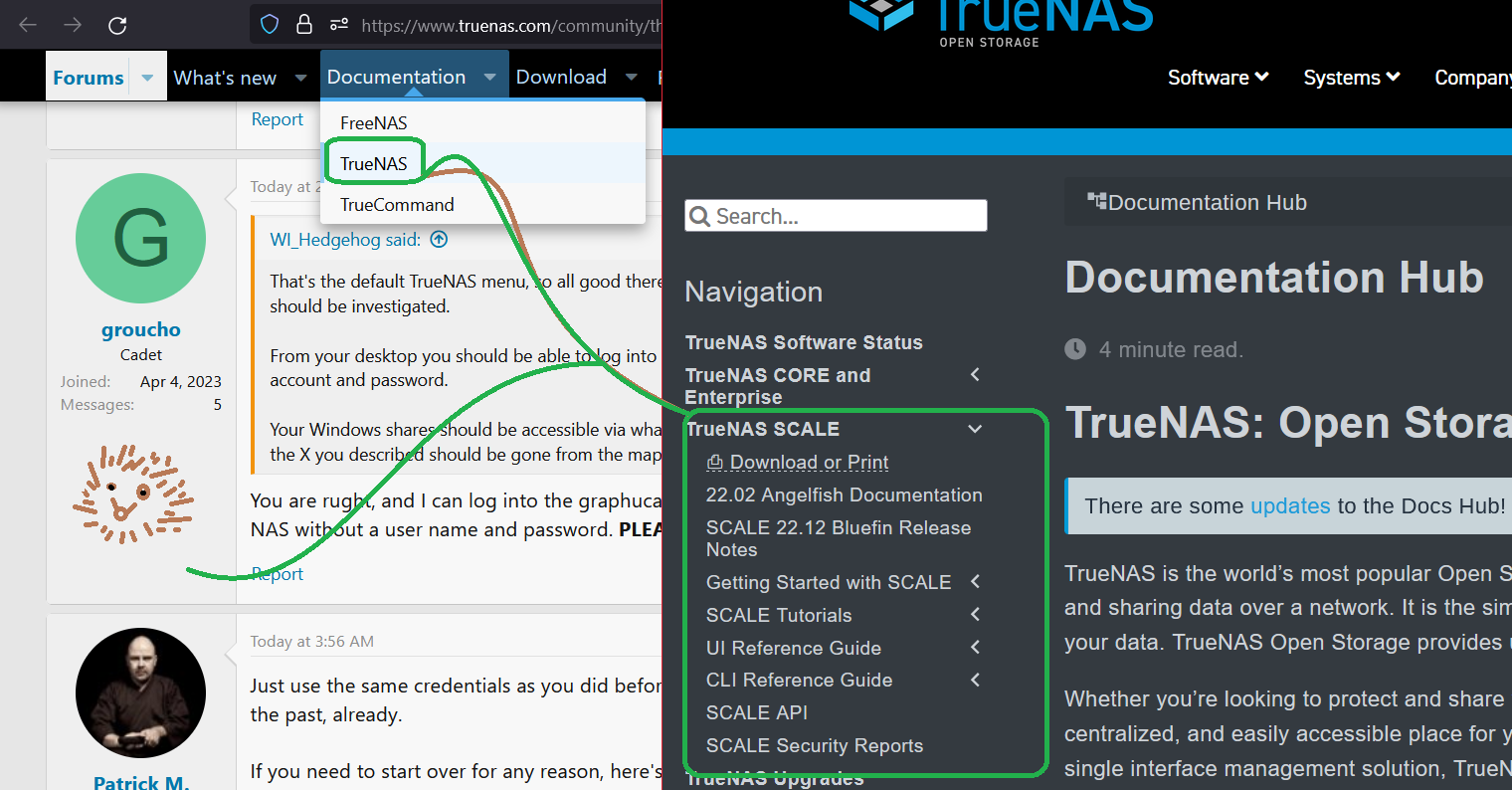Click the 'WI_Hedgehog said:' quote link
The width and height of the screenshot is (1512, 790).
(x=345, y=240)
